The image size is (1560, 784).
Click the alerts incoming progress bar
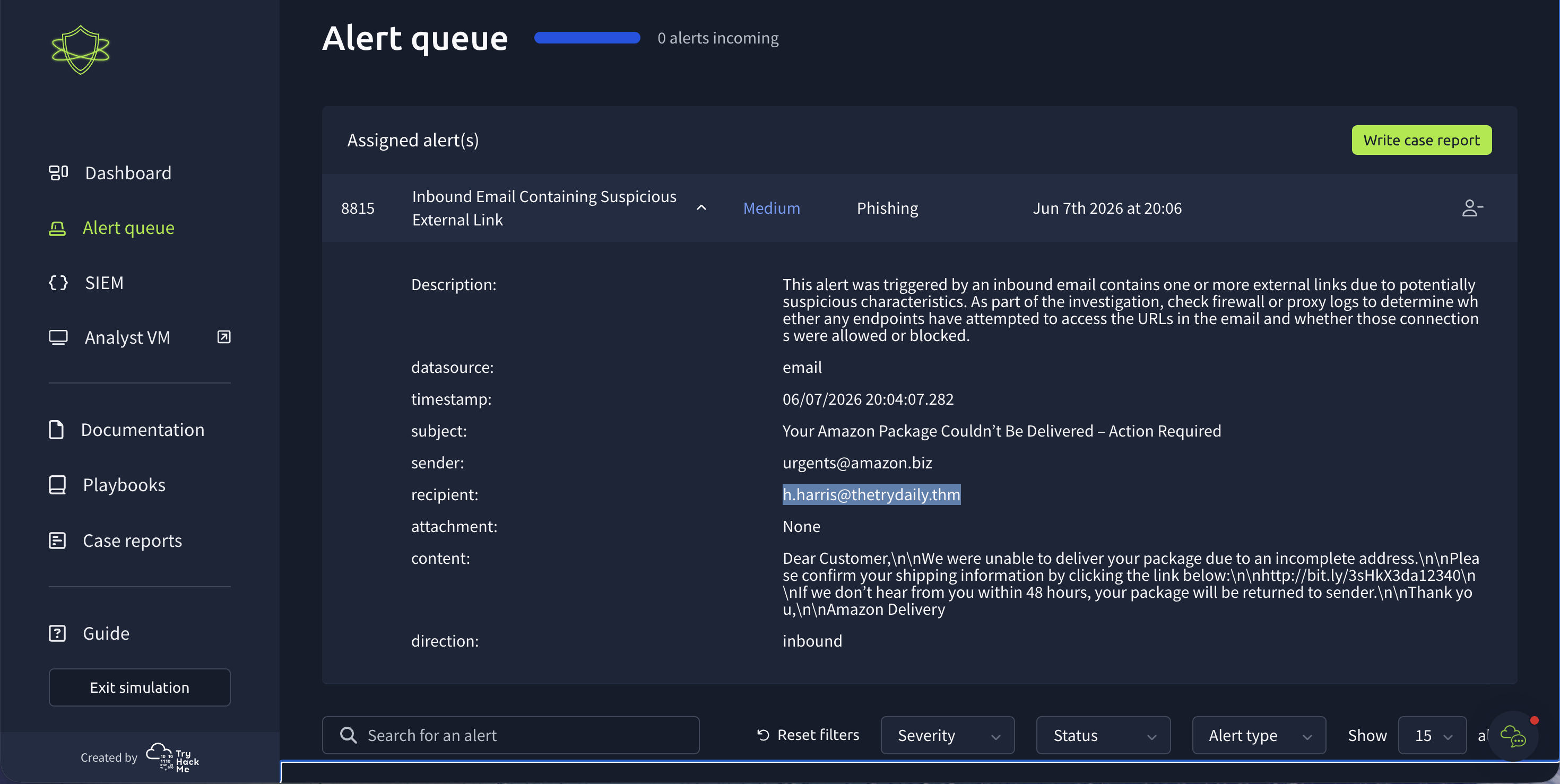587,38
